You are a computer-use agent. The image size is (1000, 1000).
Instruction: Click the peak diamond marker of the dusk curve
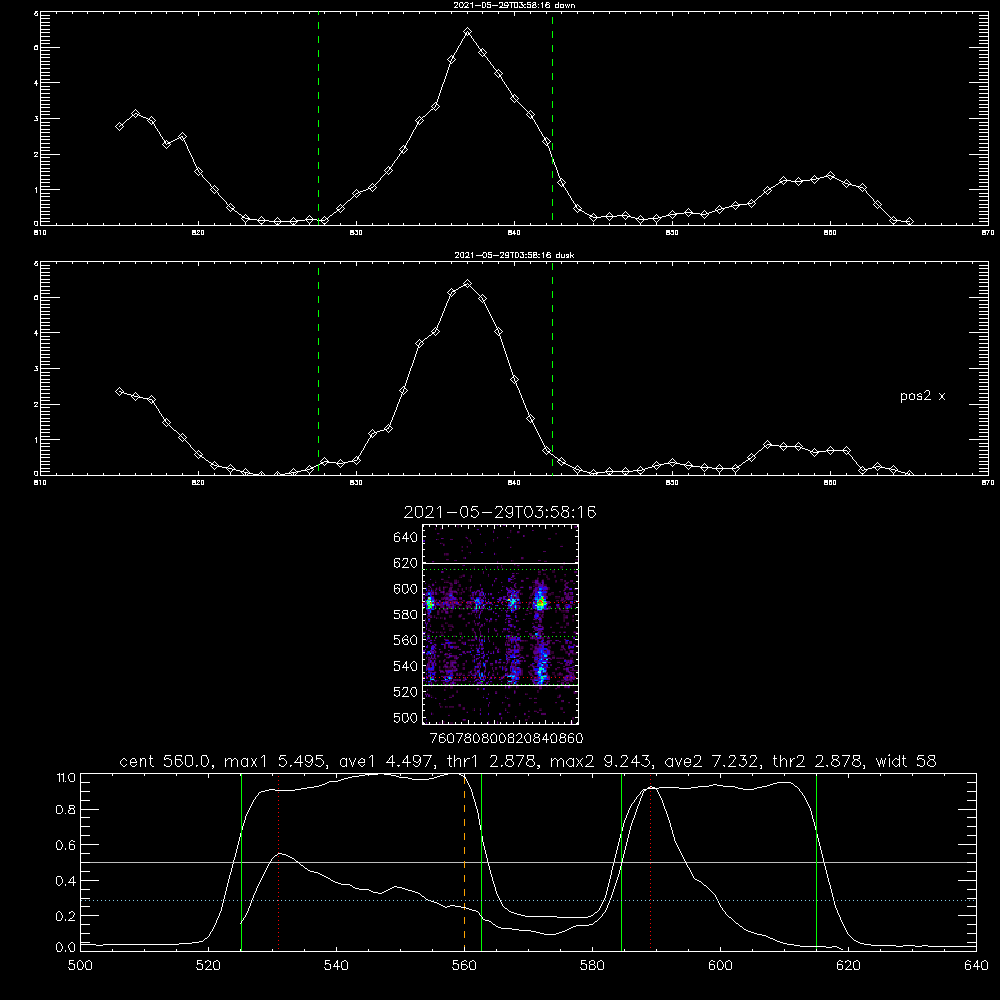coord(467,283)
